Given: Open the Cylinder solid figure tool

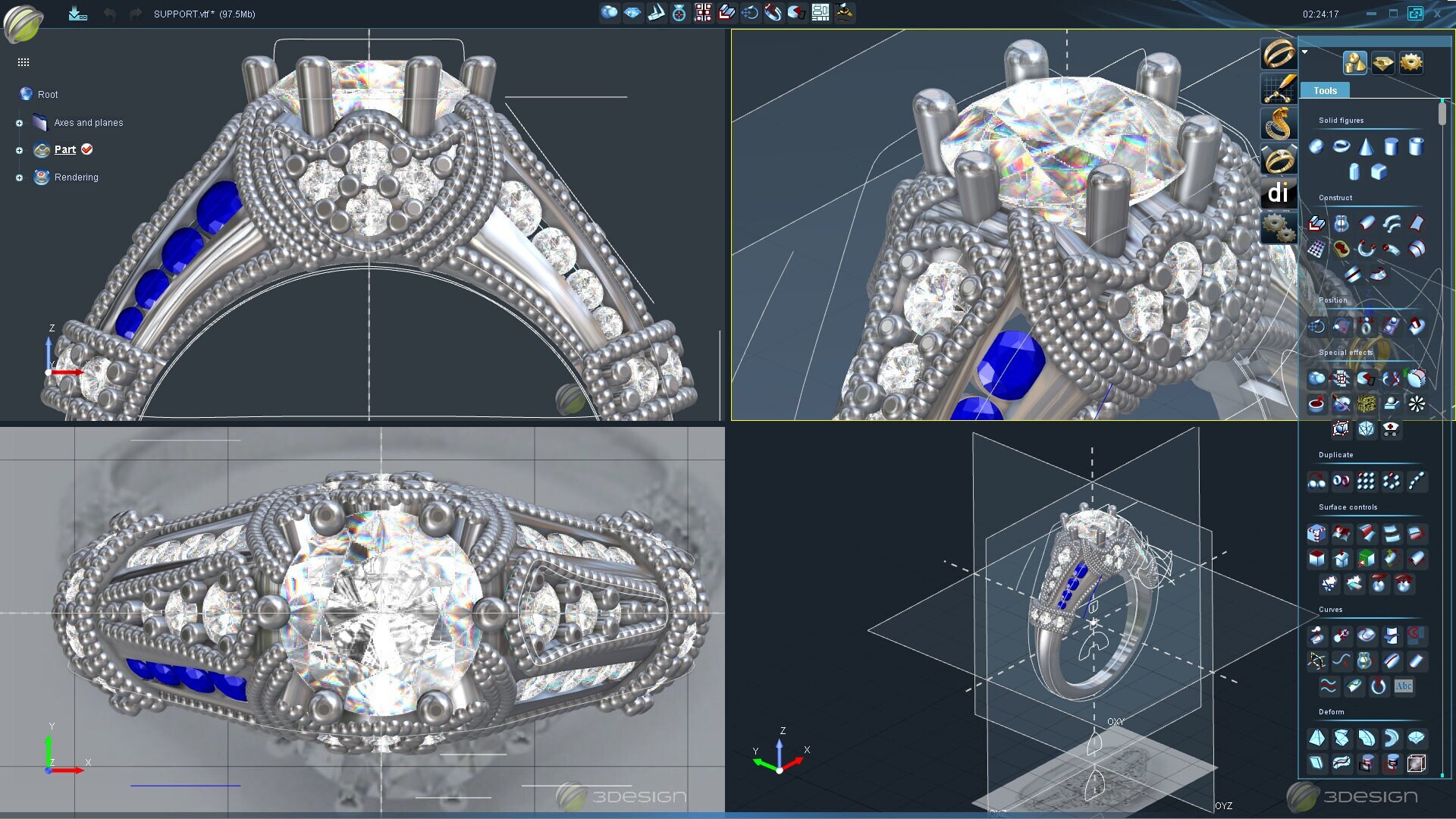Looking at the screenshot, I should click(1392, 146).
